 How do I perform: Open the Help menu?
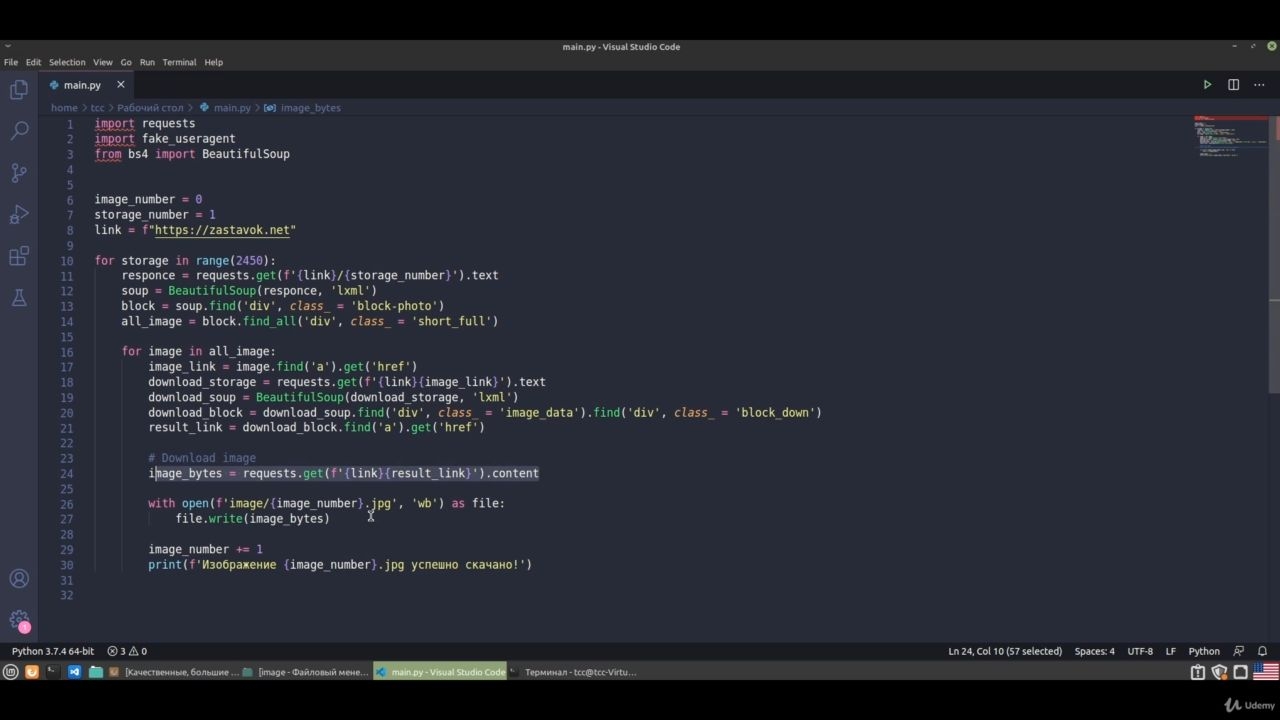point(214,62)
